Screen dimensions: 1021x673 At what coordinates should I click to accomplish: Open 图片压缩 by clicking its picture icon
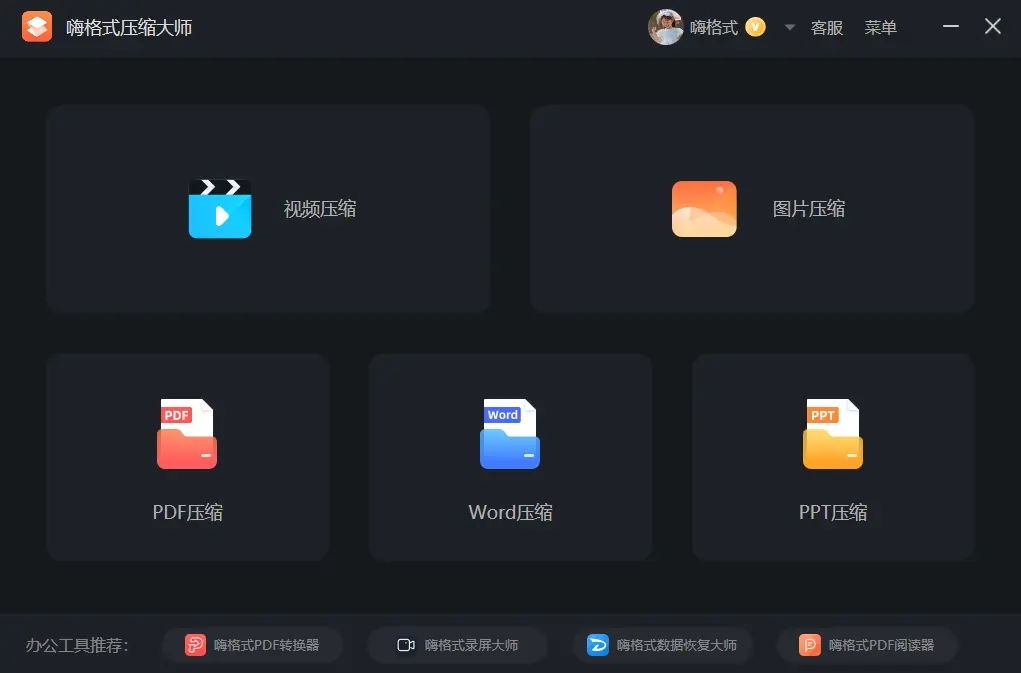(x=704, y=208)
